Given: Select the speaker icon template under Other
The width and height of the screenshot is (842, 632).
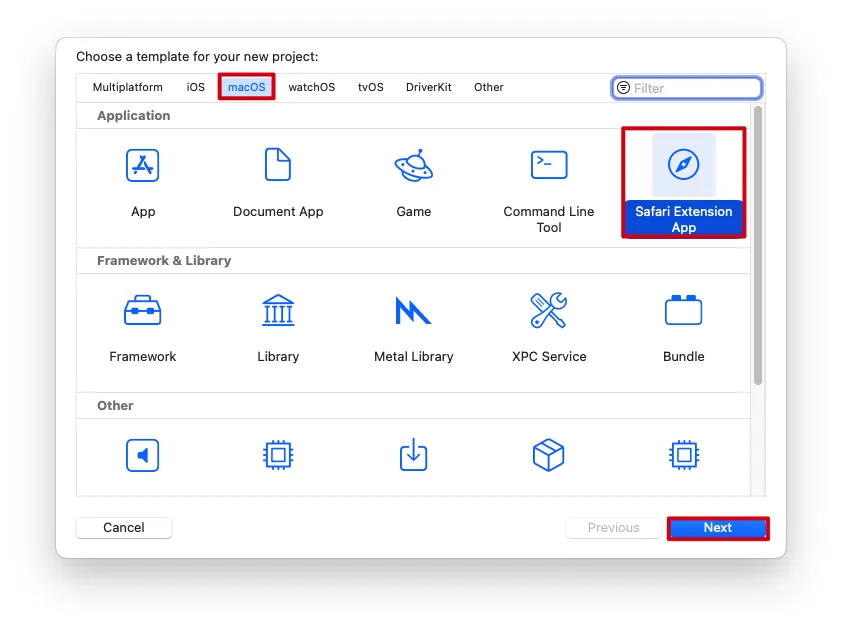Looking at the screenshot, I should [x=142, y=455].
